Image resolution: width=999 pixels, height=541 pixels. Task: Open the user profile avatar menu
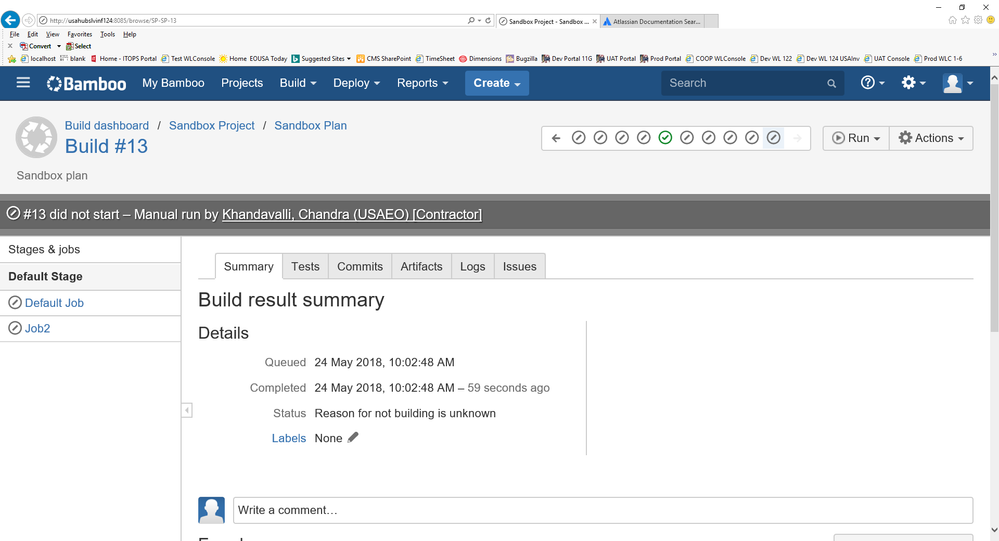click(958, 83)
